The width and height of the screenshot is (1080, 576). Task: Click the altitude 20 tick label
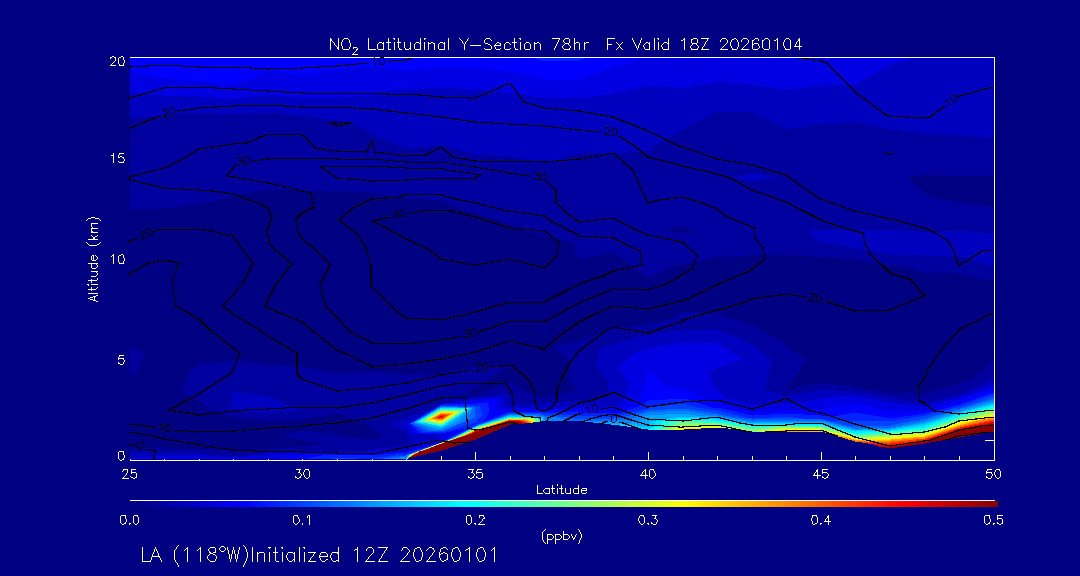pyautogui.click(x=115, y=61)
